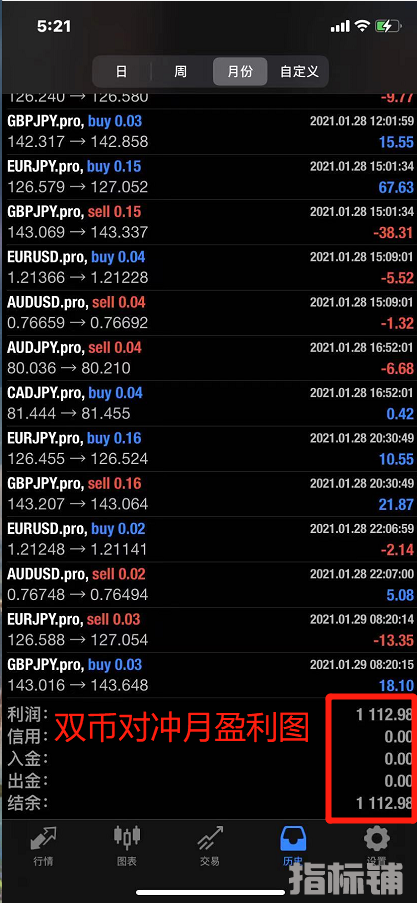Image resolution: width=417 pixels, height=903 pixels.
Task: Open CADJPY.pro buy 0.04 trade row
Action: [208, 404]
